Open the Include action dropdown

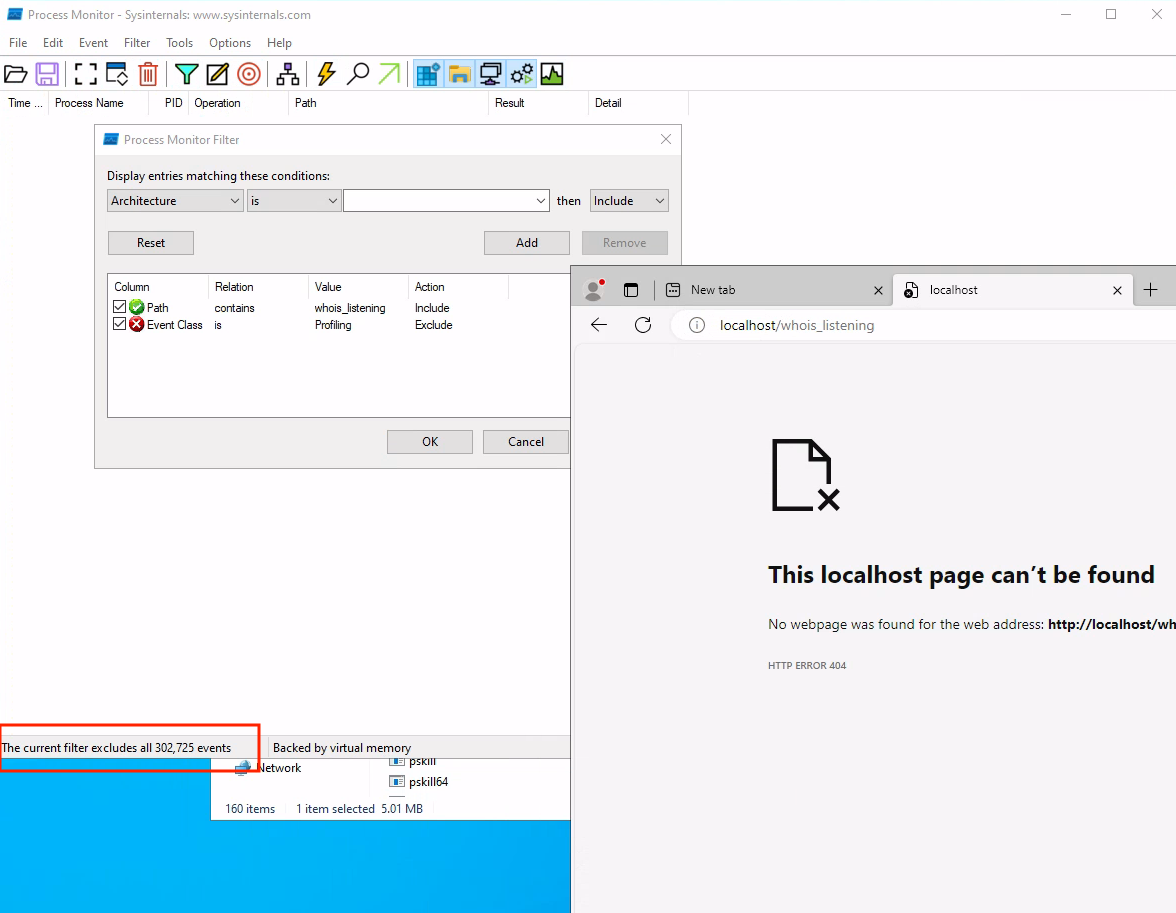pos(658,200)
